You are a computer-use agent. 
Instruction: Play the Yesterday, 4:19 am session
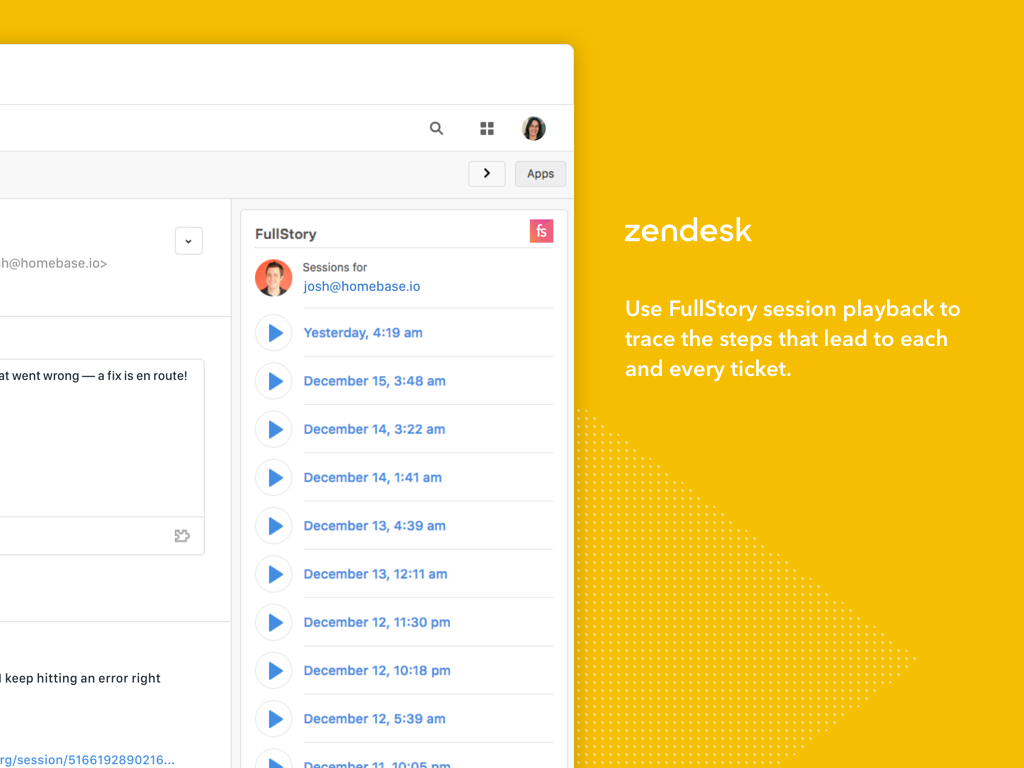coord(274,332)
